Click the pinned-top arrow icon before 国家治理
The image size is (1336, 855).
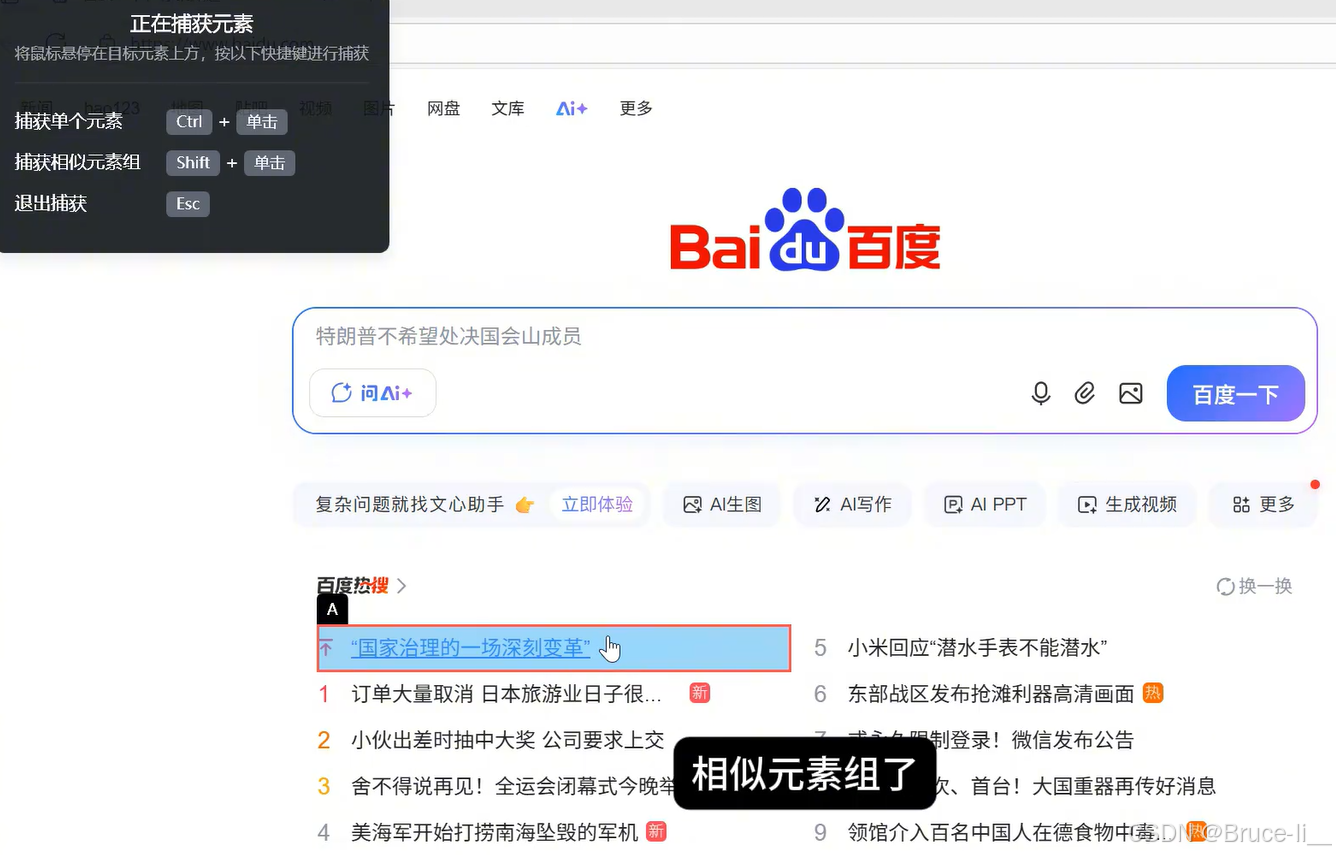point(325,648)
